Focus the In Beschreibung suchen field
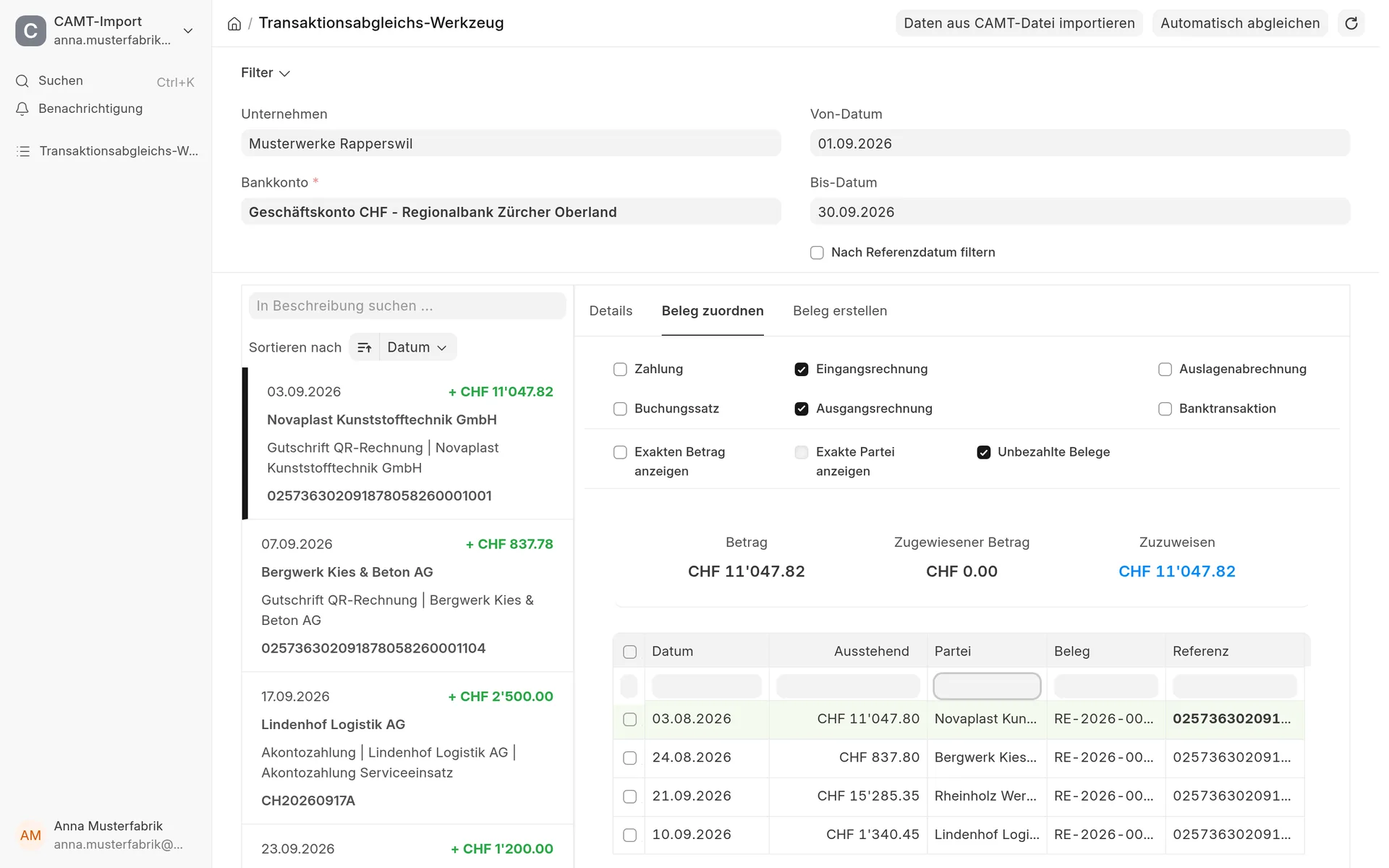Viewport: 1389px width, 868px height. click(x=407, y=306)
